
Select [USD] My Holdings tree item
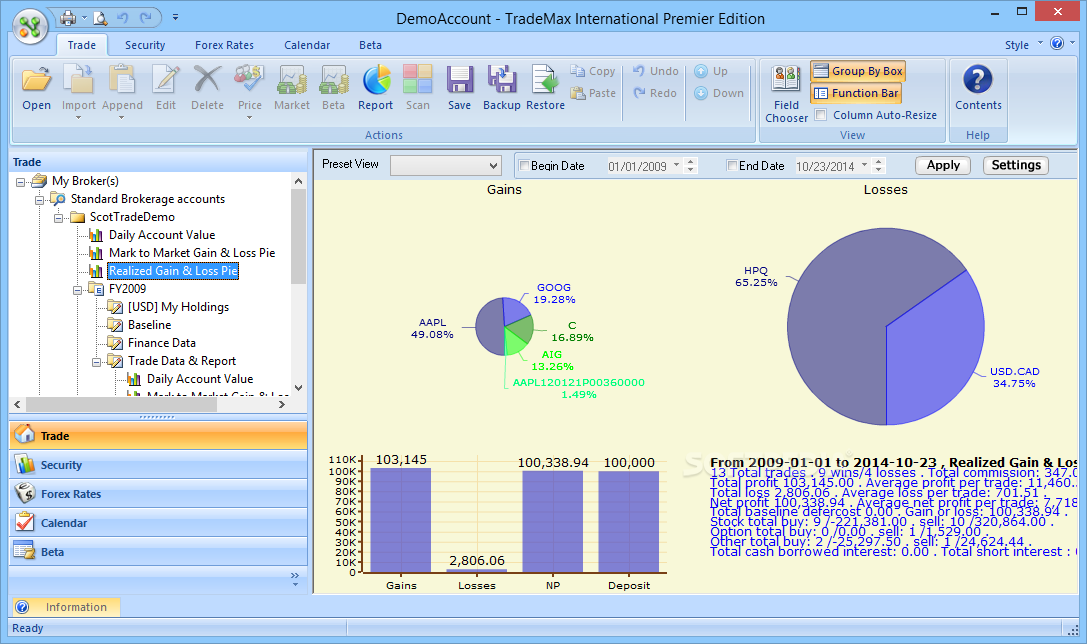click(178, 307)
